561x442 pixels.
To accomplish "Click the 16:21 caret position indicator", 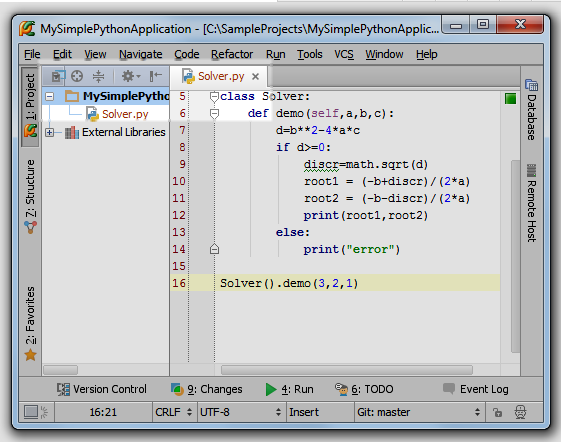I will click(x=103, y=412).
